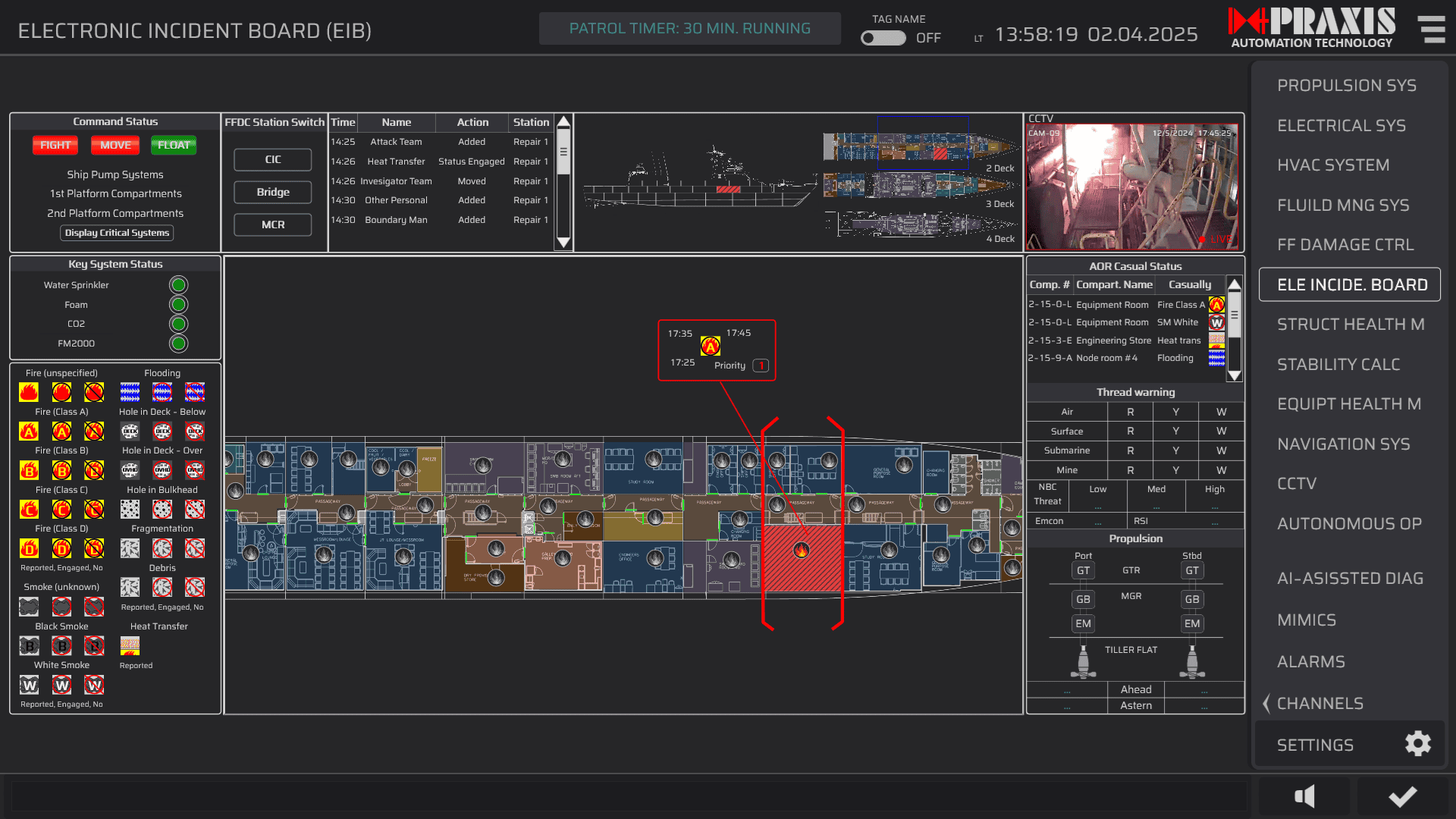Toggle the Water Sprinkler status indicator
This screenshot has width=1456, height=819.
pos(178,285)
